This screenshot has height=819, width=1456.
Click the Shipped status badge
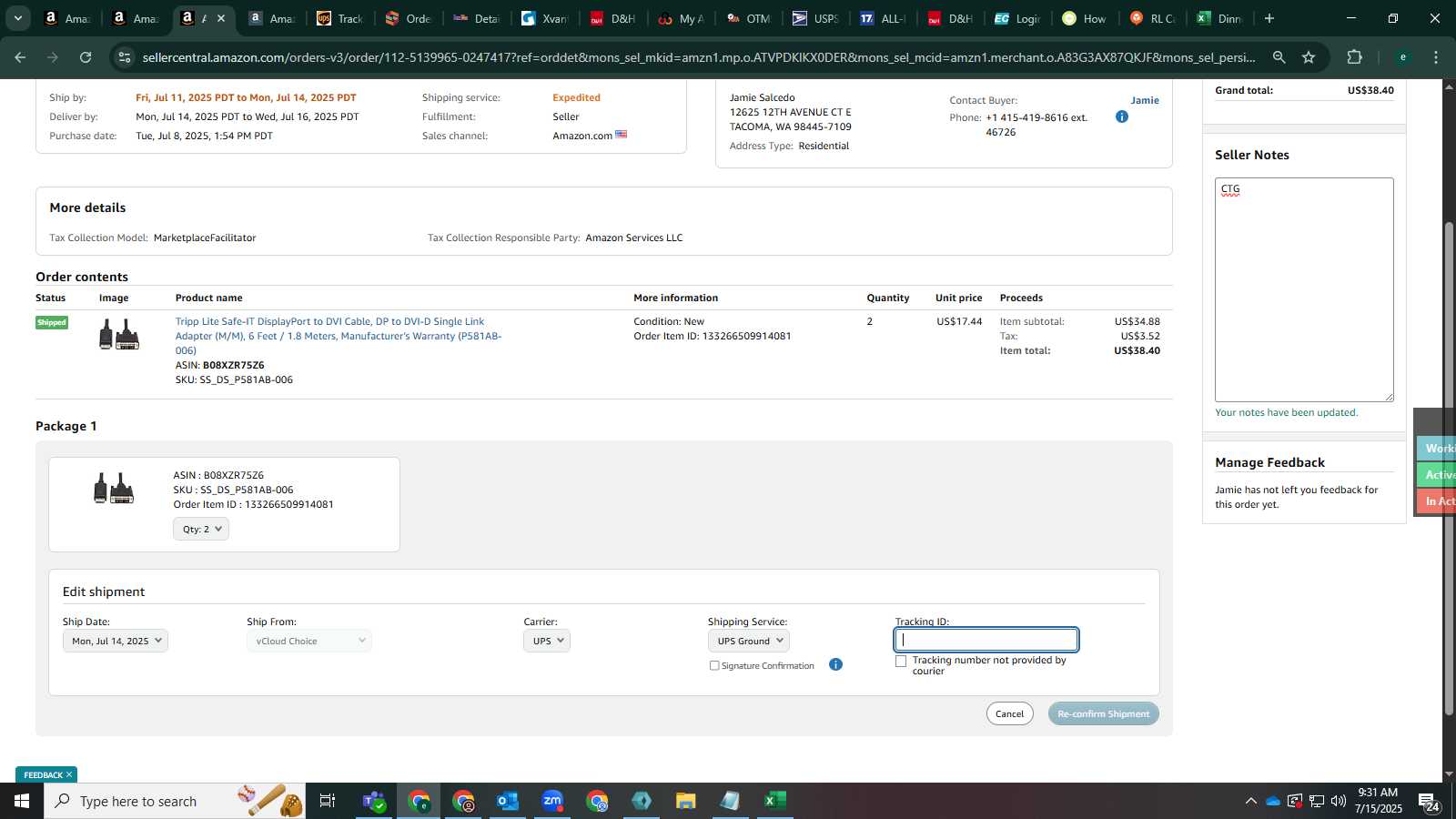click(52, 322)
